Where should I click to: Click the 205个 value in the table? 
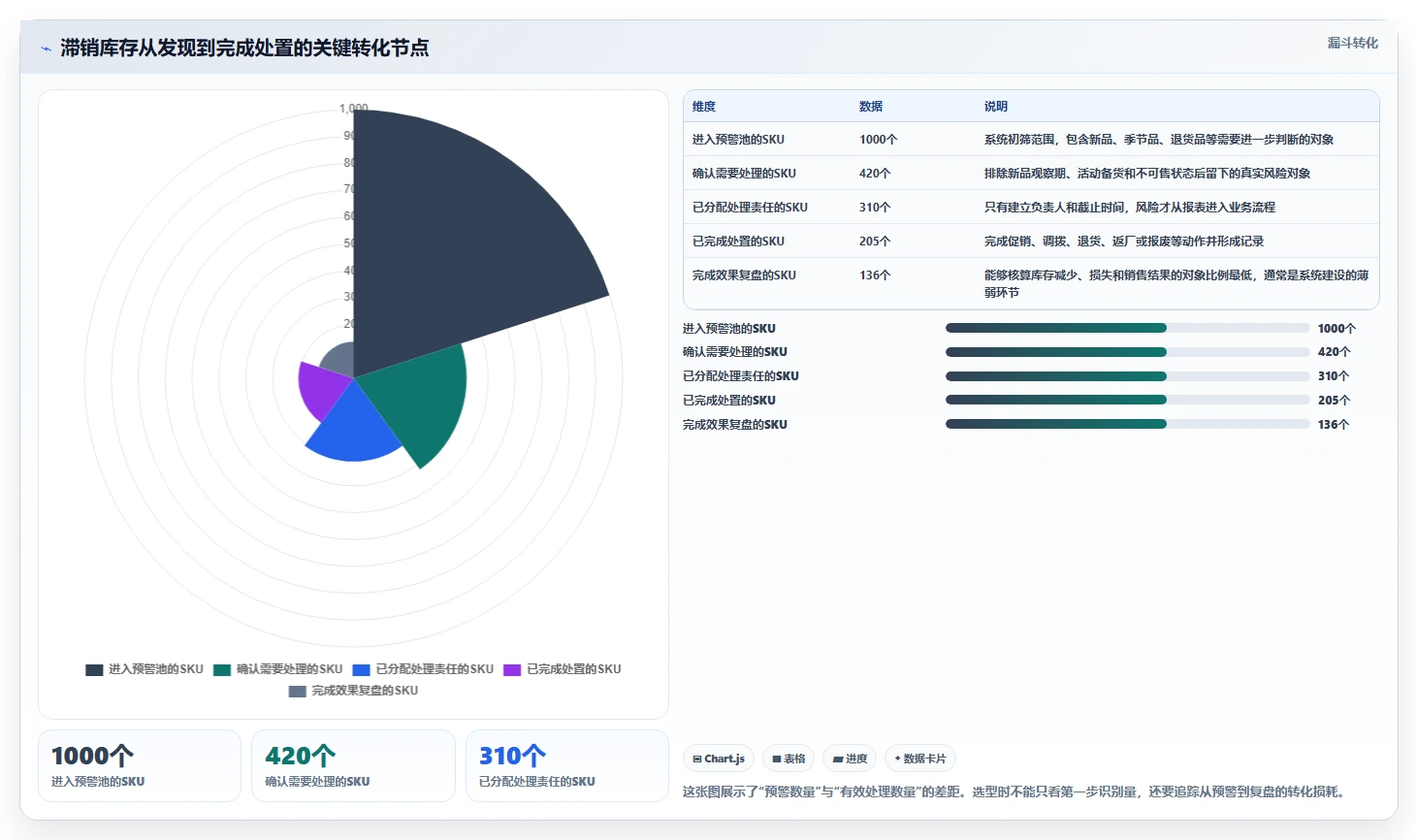[875, 242]
